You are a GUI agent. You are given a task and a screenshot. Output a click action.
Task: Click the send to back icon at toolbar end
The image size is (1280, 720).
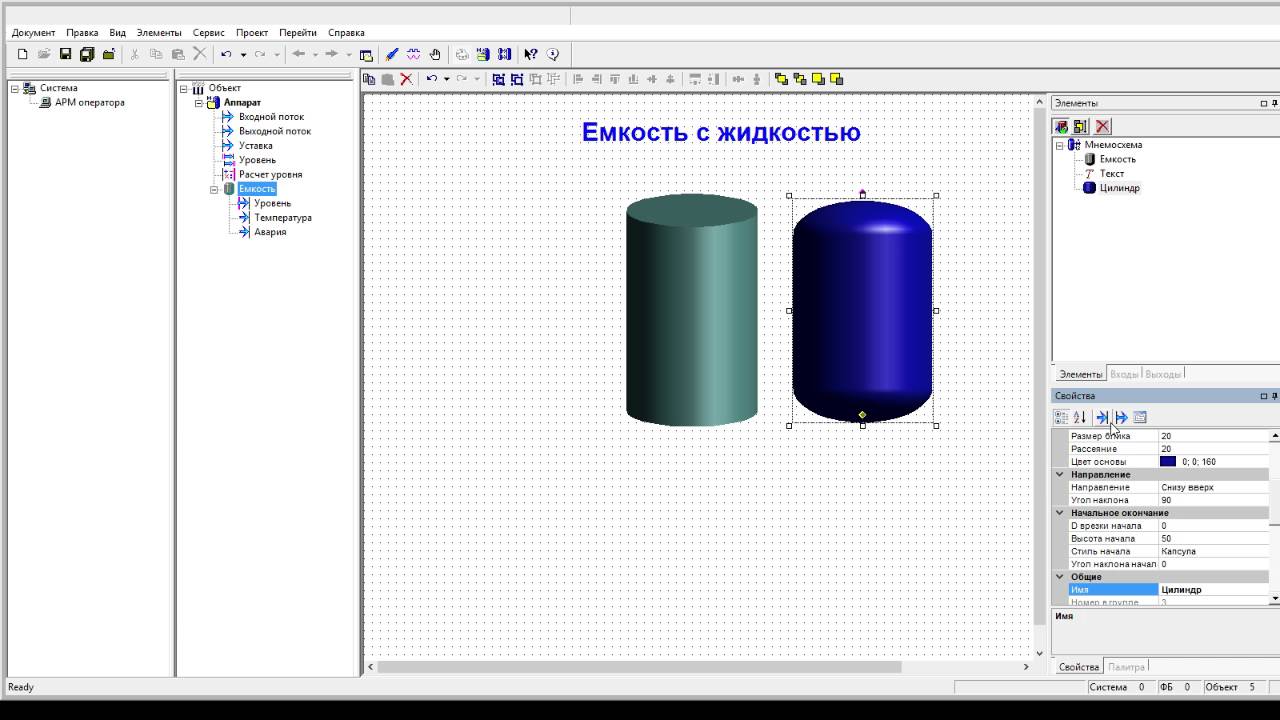click(x=836, y=79)
